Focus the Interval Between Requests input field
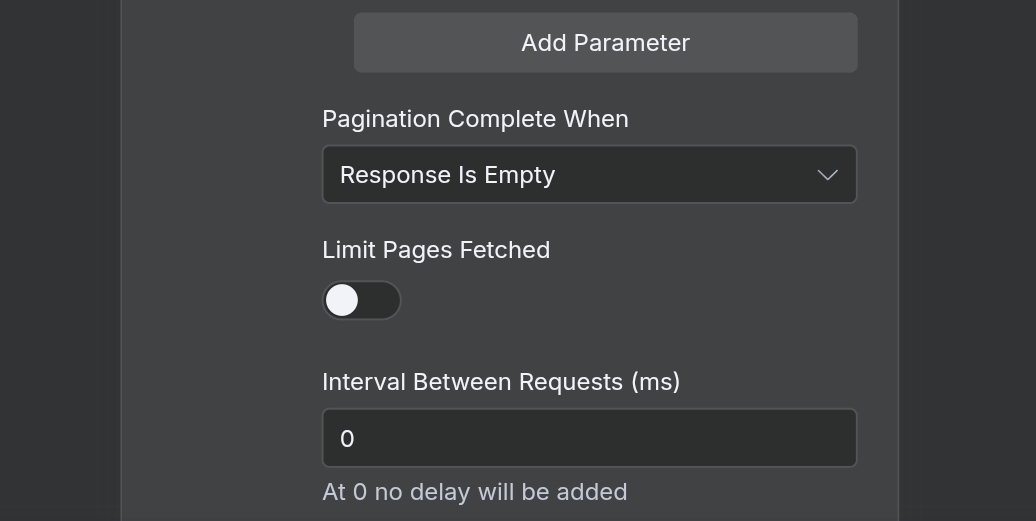Image resolution: width=1036 pixels, height=521 pixels. (x=589, y=438)
